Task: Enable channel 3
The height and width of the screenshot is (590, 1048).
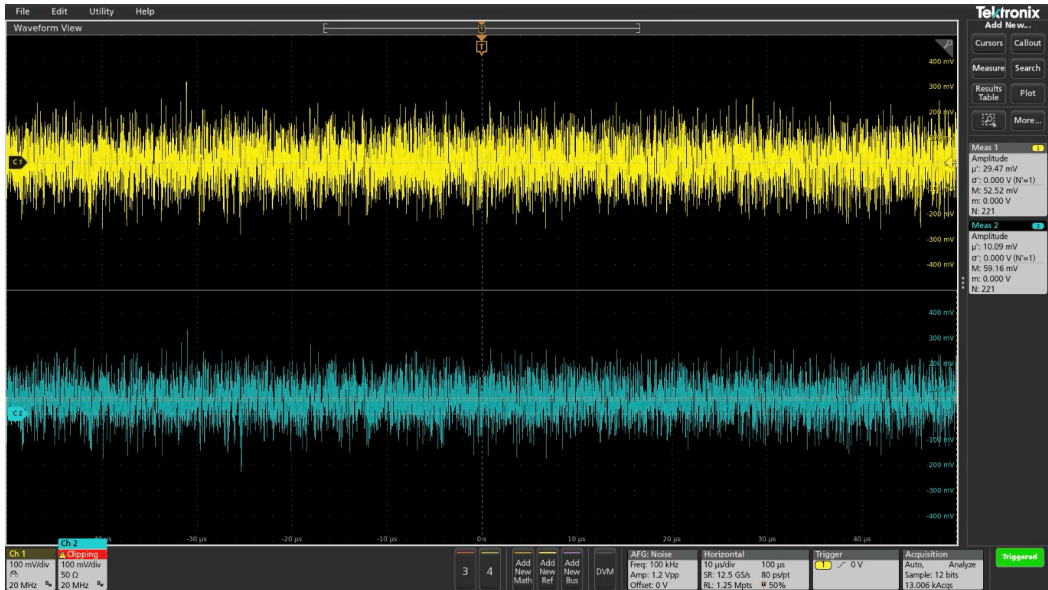Action: (465, 570)
